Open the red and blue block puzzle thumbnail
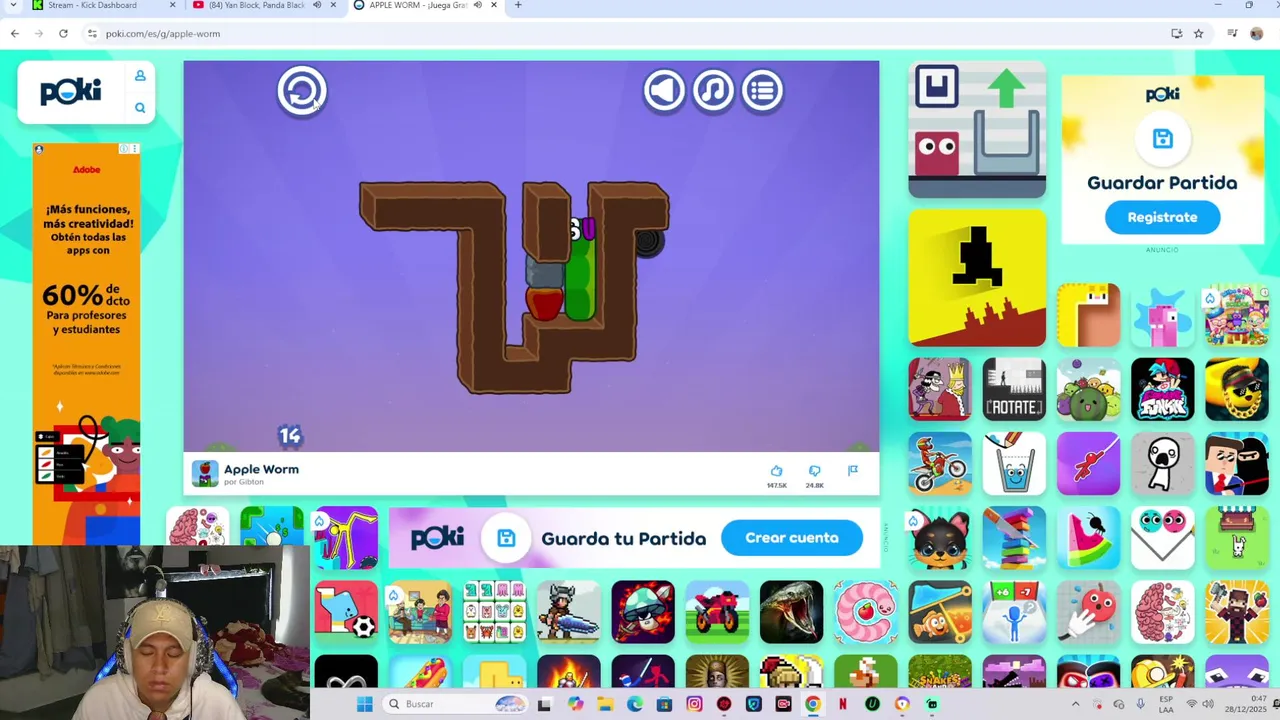 pyautogui.click(x=977, y=130)
